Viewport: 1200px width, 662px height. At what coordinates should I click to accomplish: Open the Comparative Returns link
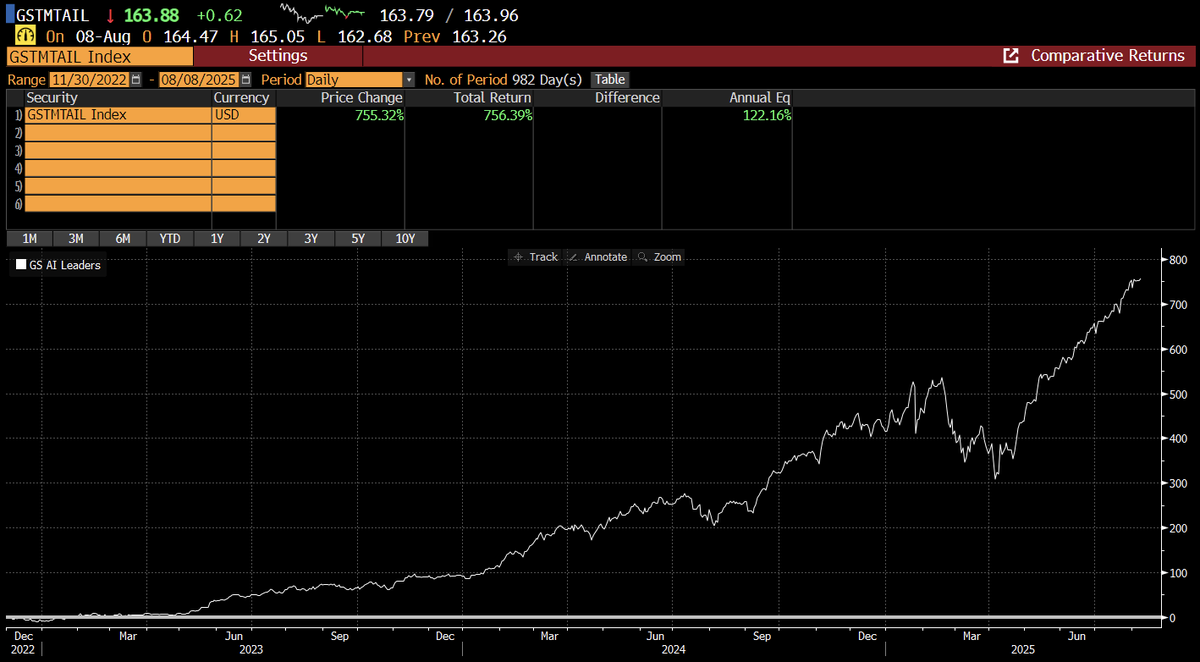[1110, 56]
